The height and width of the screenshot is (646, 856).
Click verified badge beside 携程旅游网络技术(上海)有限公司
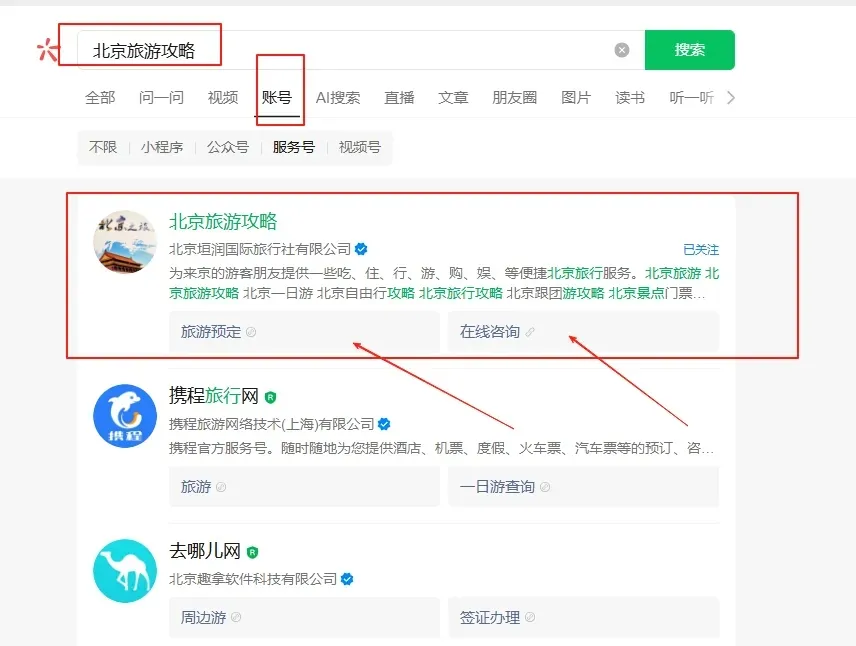384,424
